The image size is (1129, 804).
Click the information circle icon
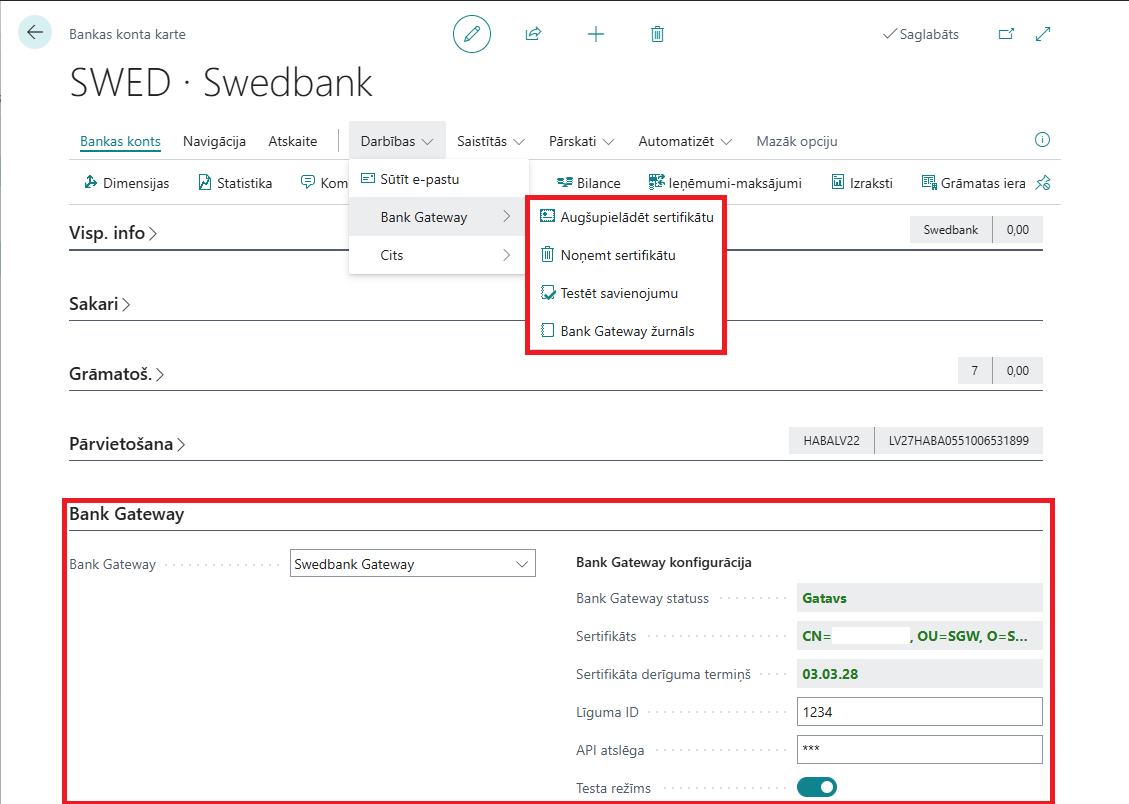click(1042, 140)
